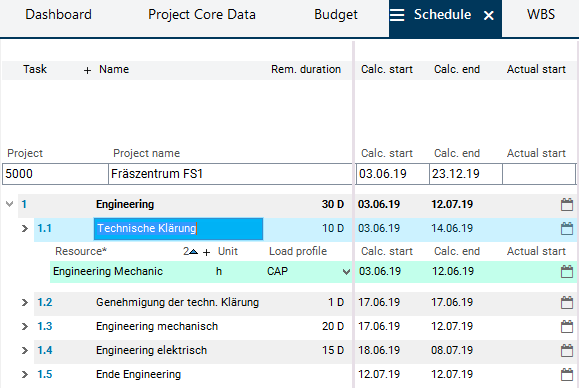
Task: Click project Calc. start field 03.06.19
Action: [x=393, y=174]
